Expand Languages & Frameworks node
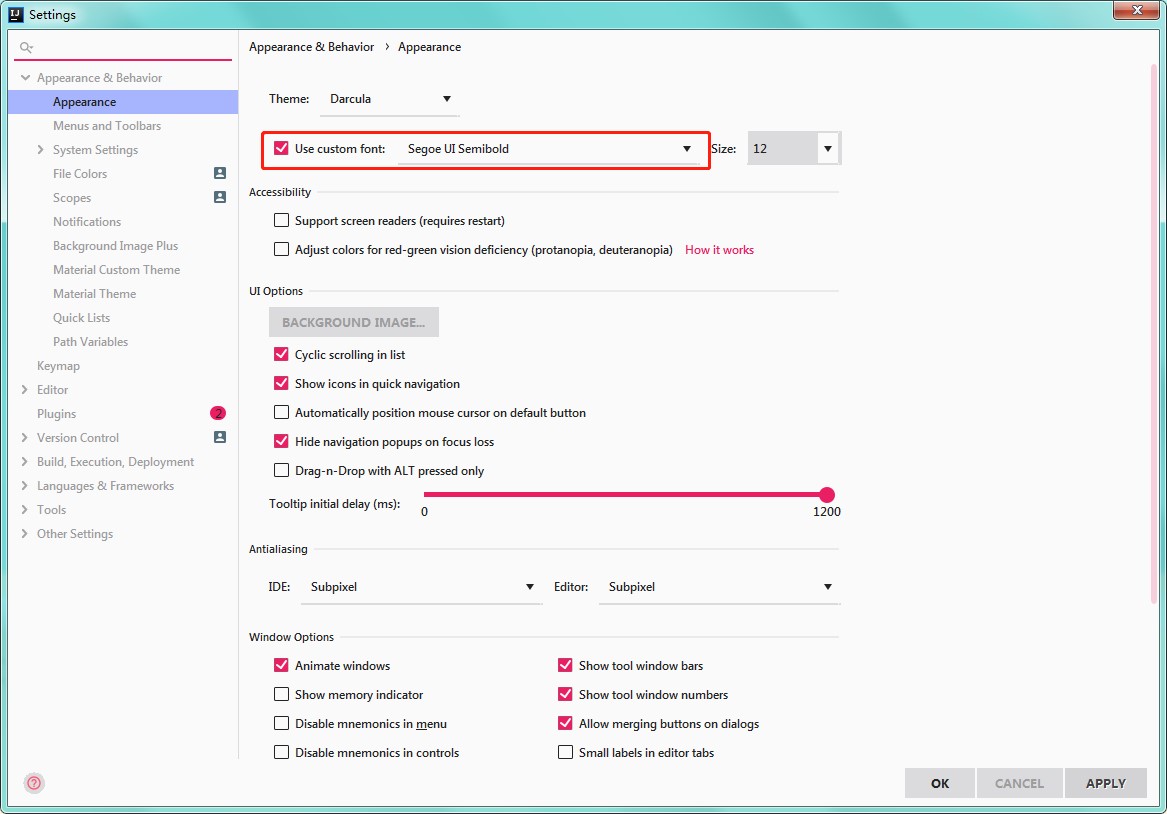 [x=25, y=486]
